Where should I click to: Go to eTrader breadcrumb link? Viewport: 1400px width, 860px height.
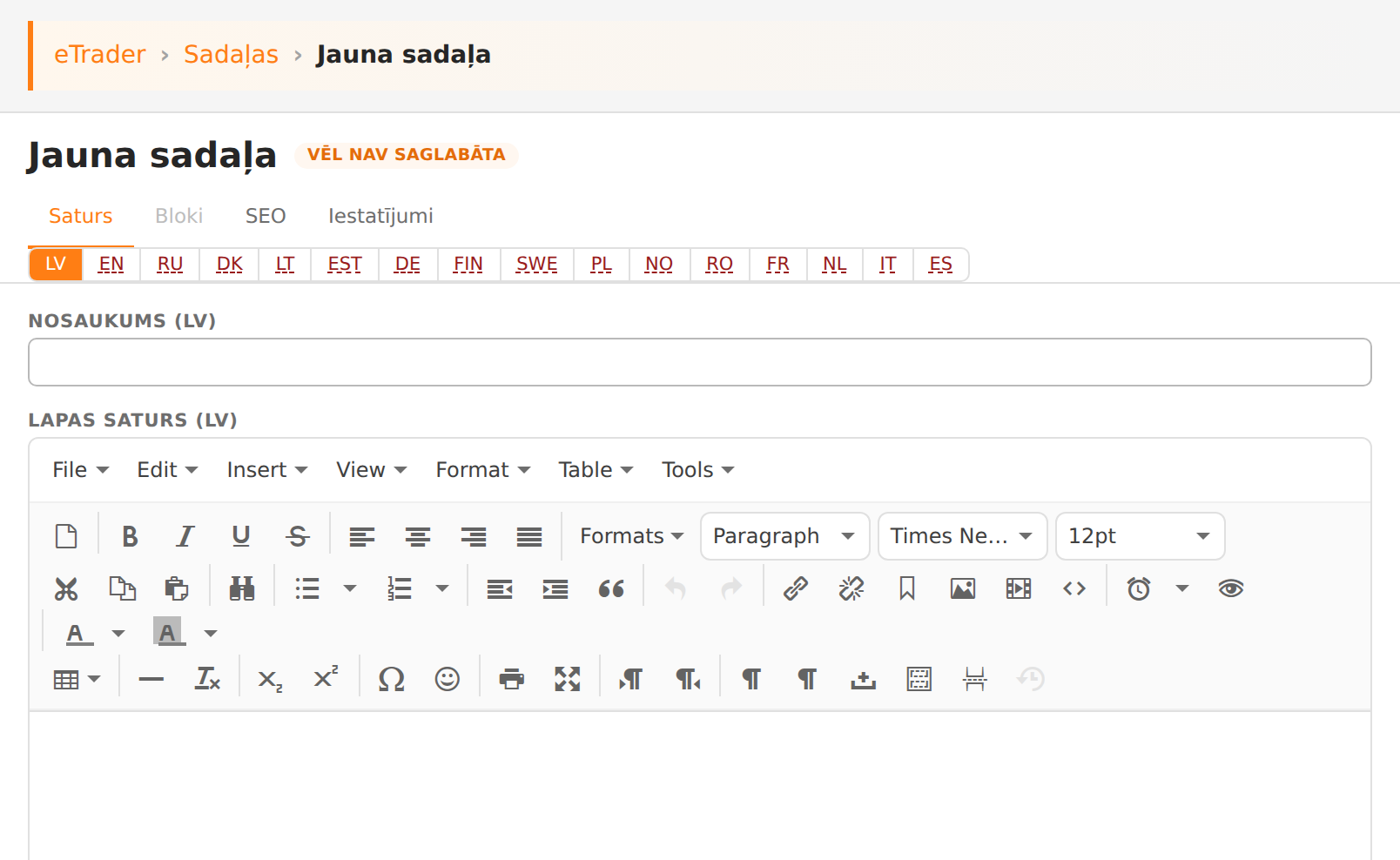click(100, 54)
